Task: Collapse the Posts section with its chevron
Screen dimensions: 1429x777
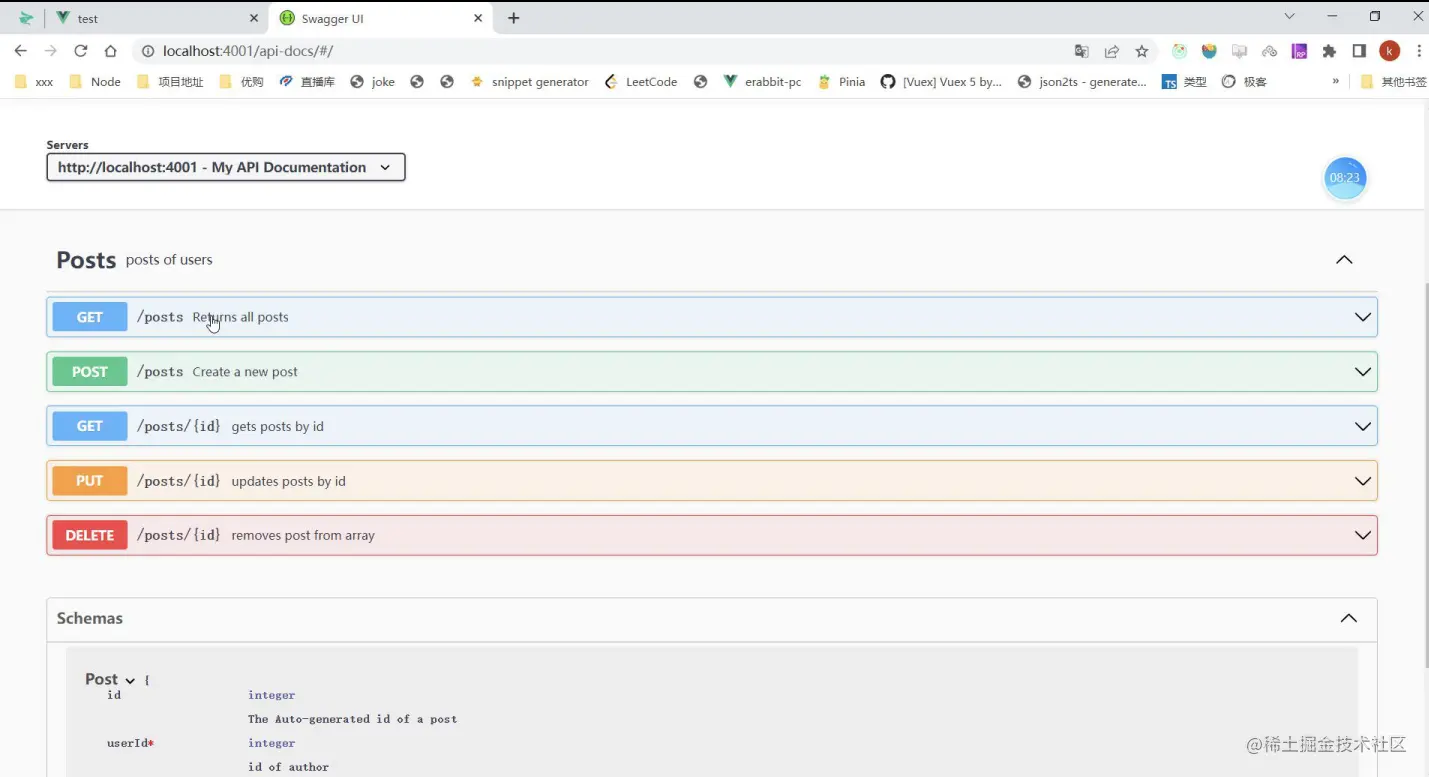Action: point(1344,260)
